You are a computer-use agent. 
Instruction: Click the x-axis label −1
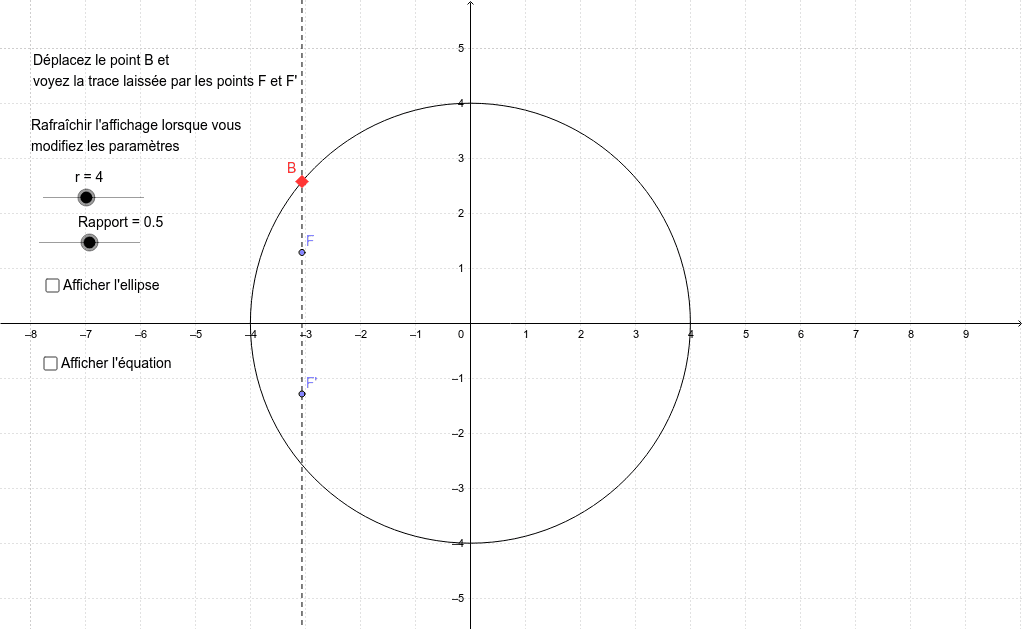(x=415, y=334)
